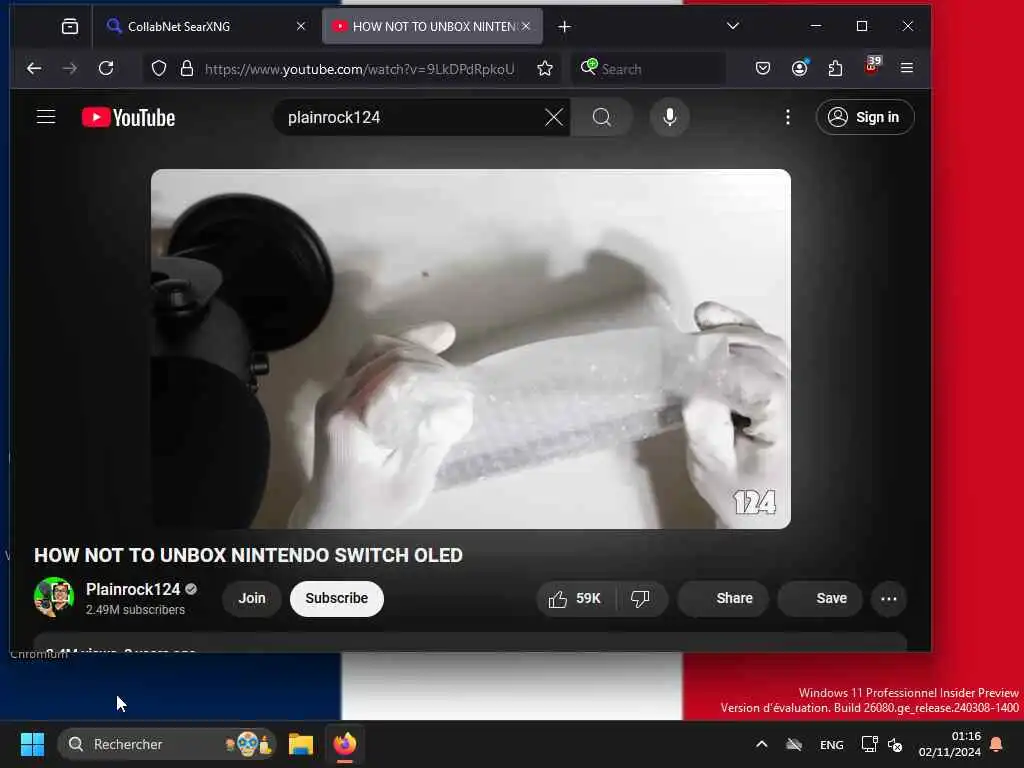Open the Extensions puzzle icon

835,68
